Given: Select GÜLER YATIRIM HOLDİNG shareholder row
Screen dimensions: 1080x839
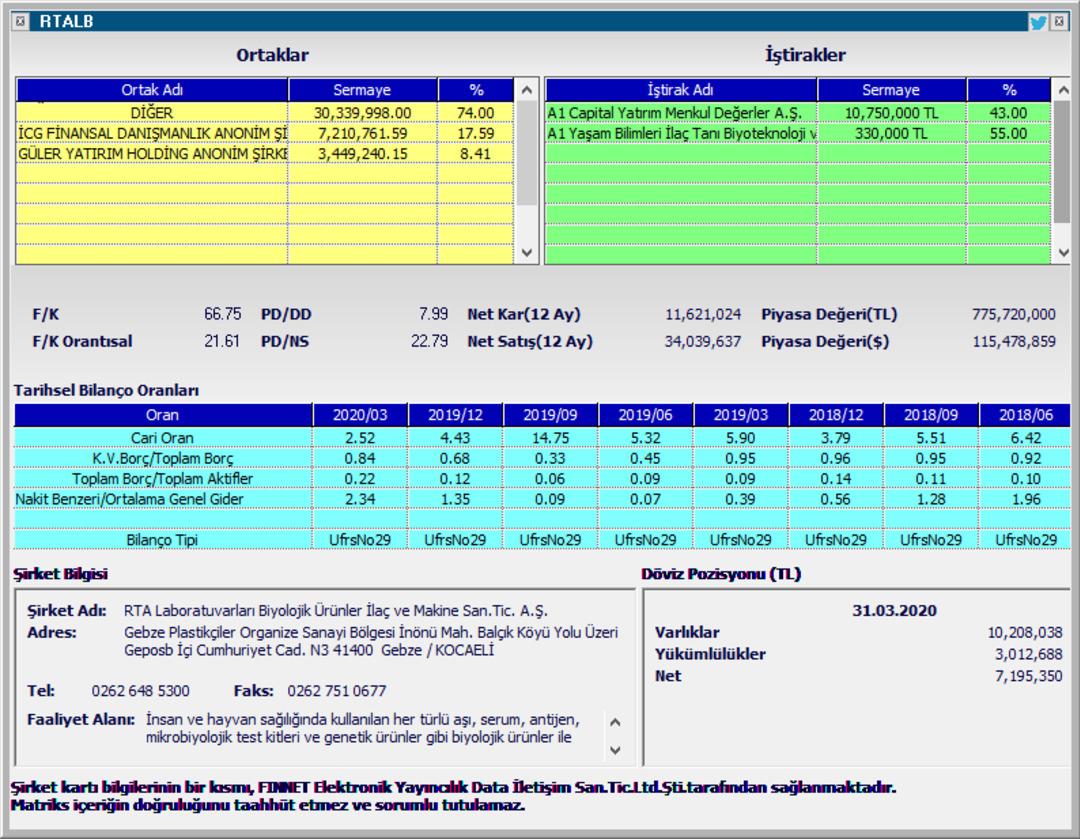Looking at the screenshot, I should (x=264, y=154).
